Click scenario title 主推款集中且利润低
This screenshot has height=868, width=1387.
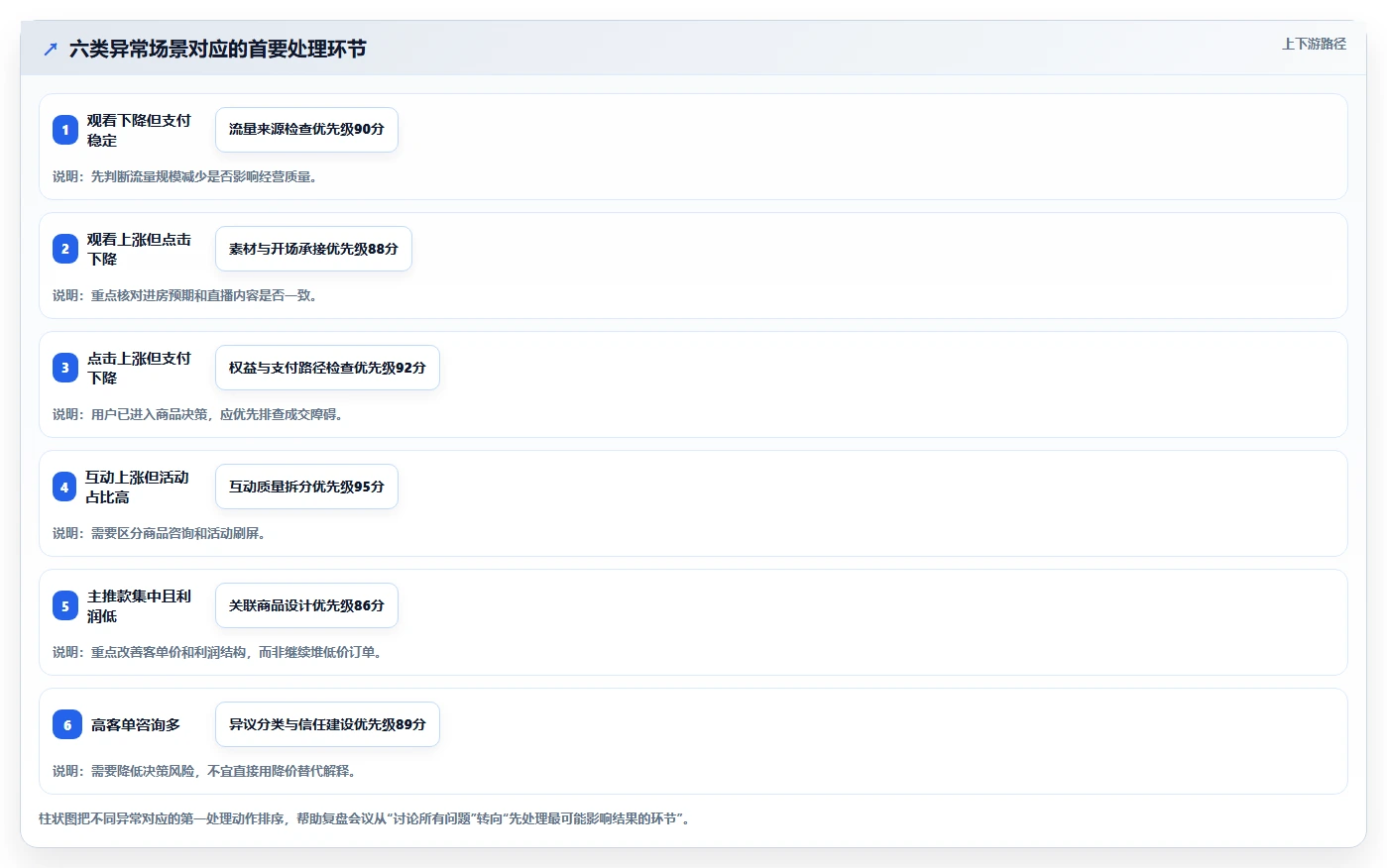pyautogui.click(x=139, y=605)
